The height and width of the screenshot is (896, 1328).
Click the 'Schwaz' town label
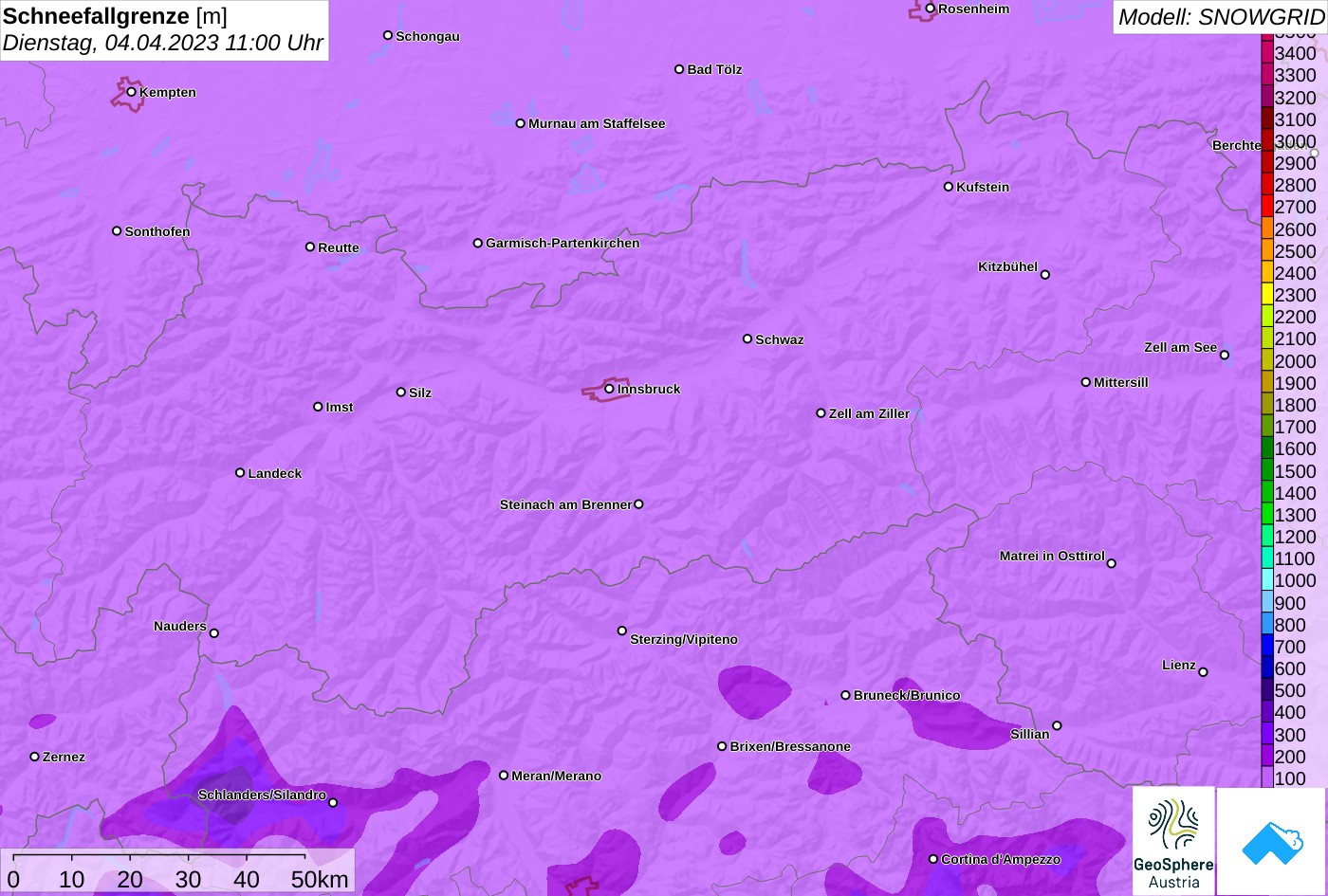click(780, 339)
